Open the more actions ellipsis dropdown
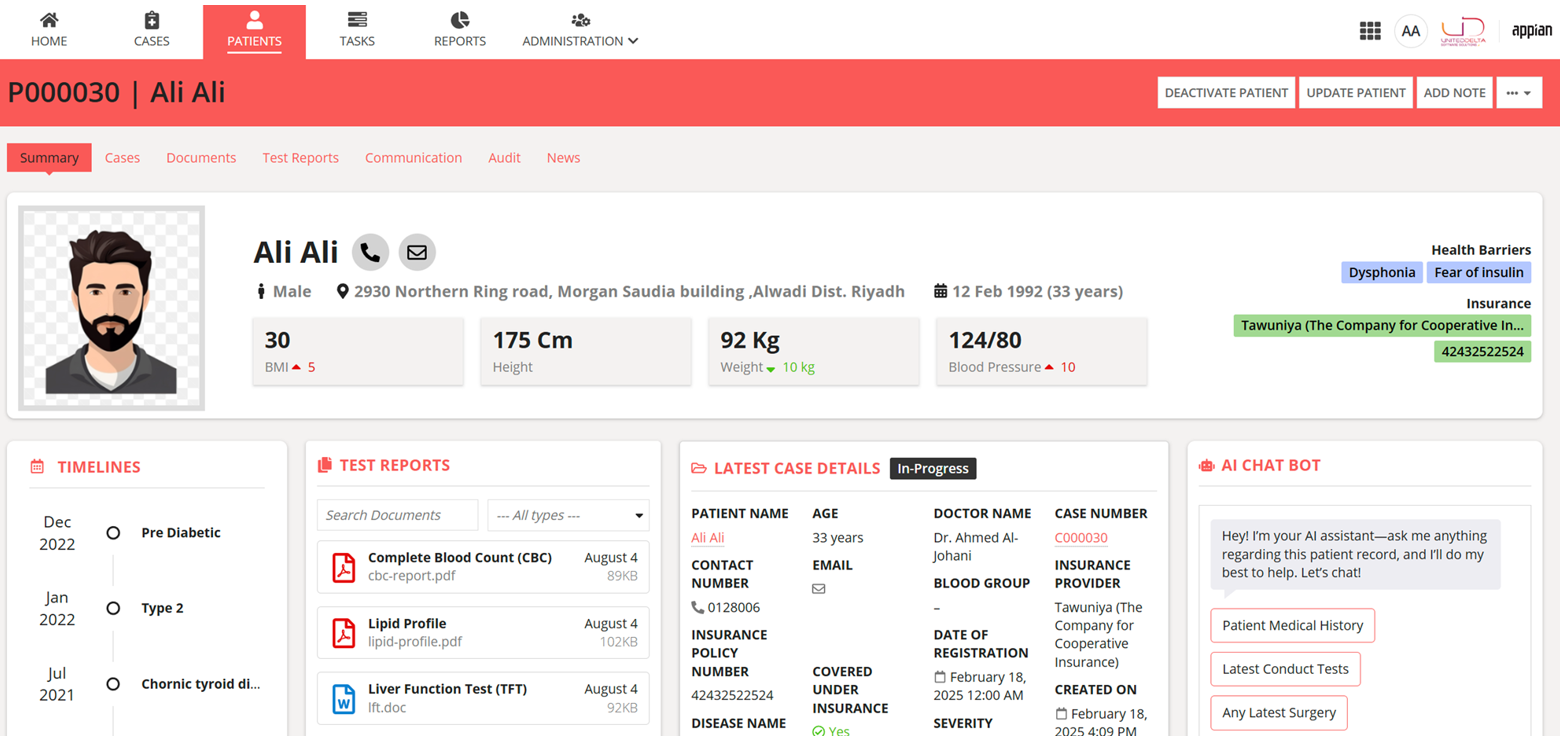 click(1519, 92)
